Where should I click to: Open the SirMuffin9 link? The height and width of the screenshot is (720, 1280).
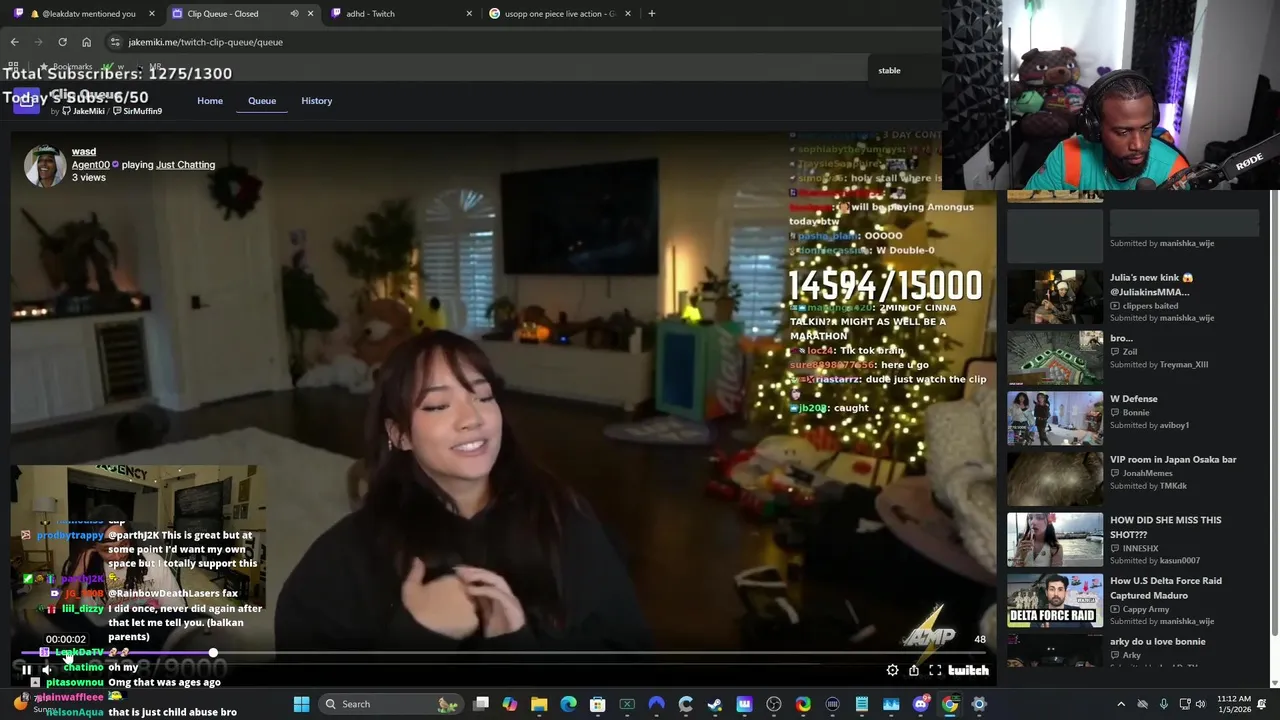pyautogui.click(x=138, y=111)
